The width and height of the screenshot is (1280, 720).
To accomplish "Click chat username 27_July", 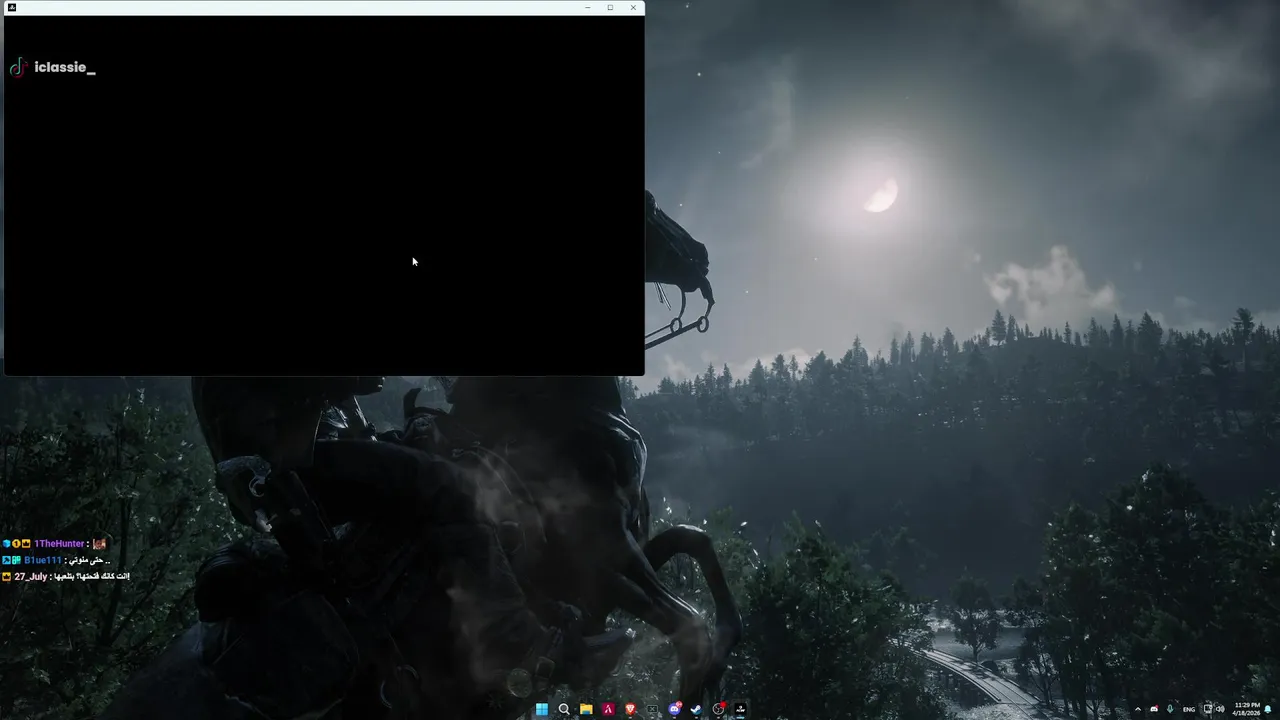I will (x=31, y=577).
